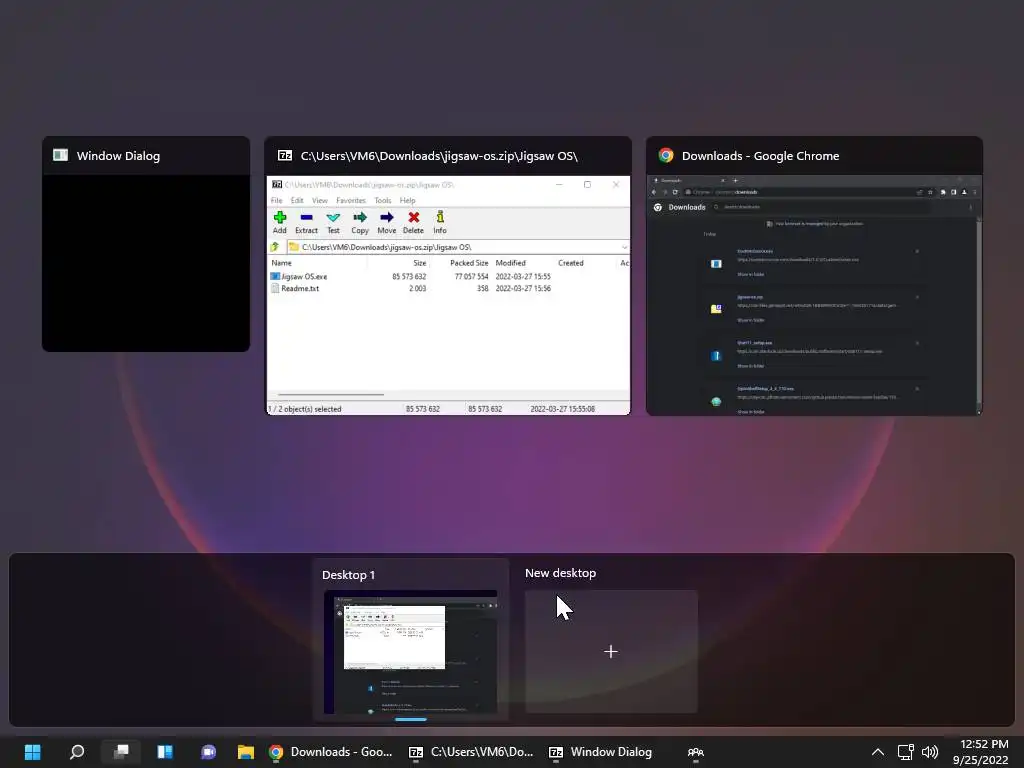1024x768 pixels.
Task: Open the File menu in 7-Zip
Action: [x=277, y=200]
